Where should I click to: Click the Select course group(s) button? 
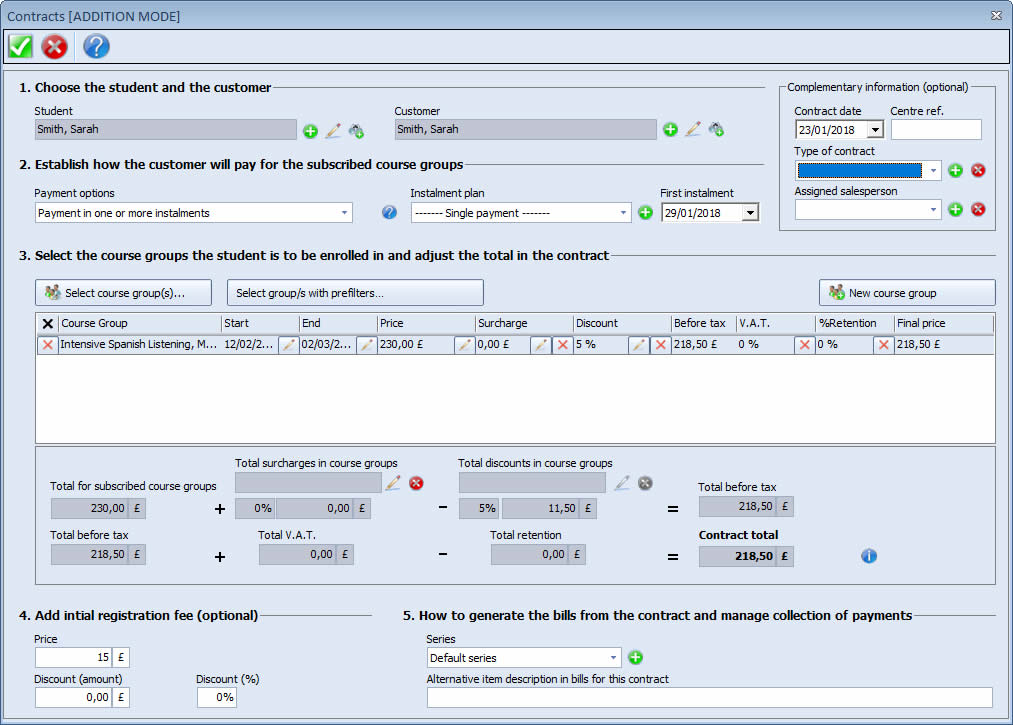click(123, 293)
